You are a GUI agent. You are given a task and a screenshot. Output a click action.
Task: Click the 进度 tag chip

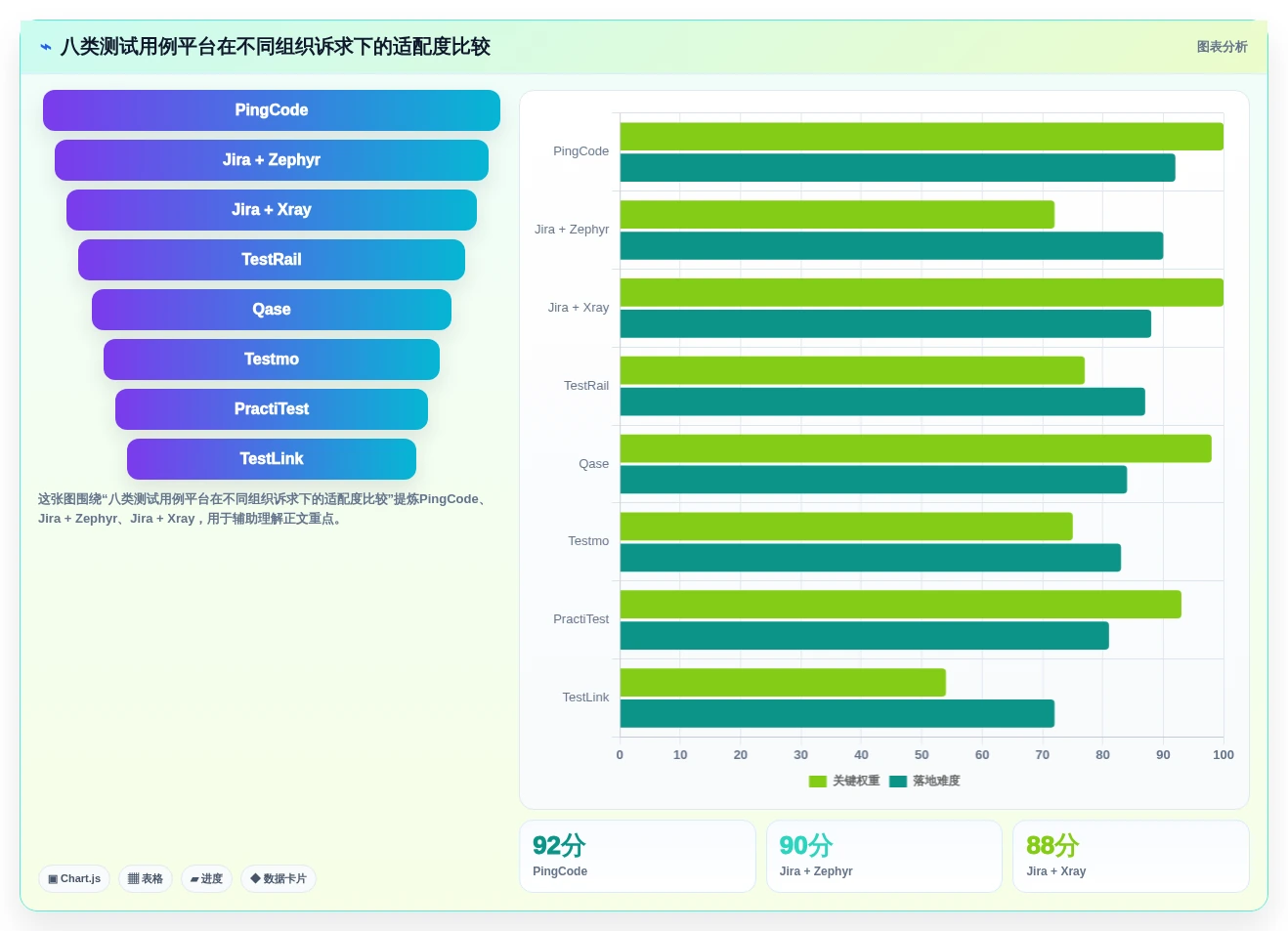click(206, 879)
